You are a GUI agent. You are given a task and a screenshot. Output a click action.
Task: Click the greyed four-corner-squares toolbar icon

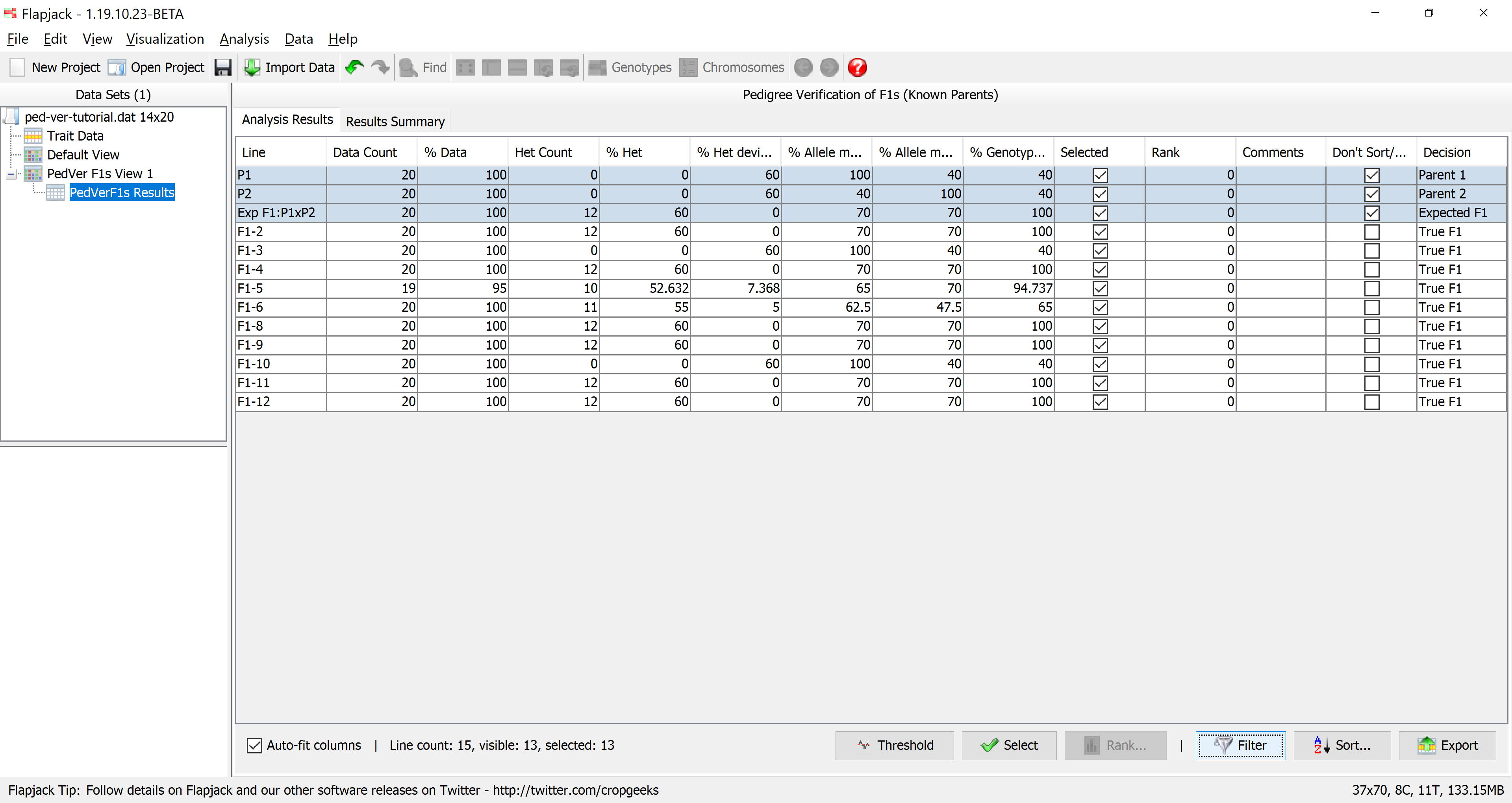click(x=465, y=67)
